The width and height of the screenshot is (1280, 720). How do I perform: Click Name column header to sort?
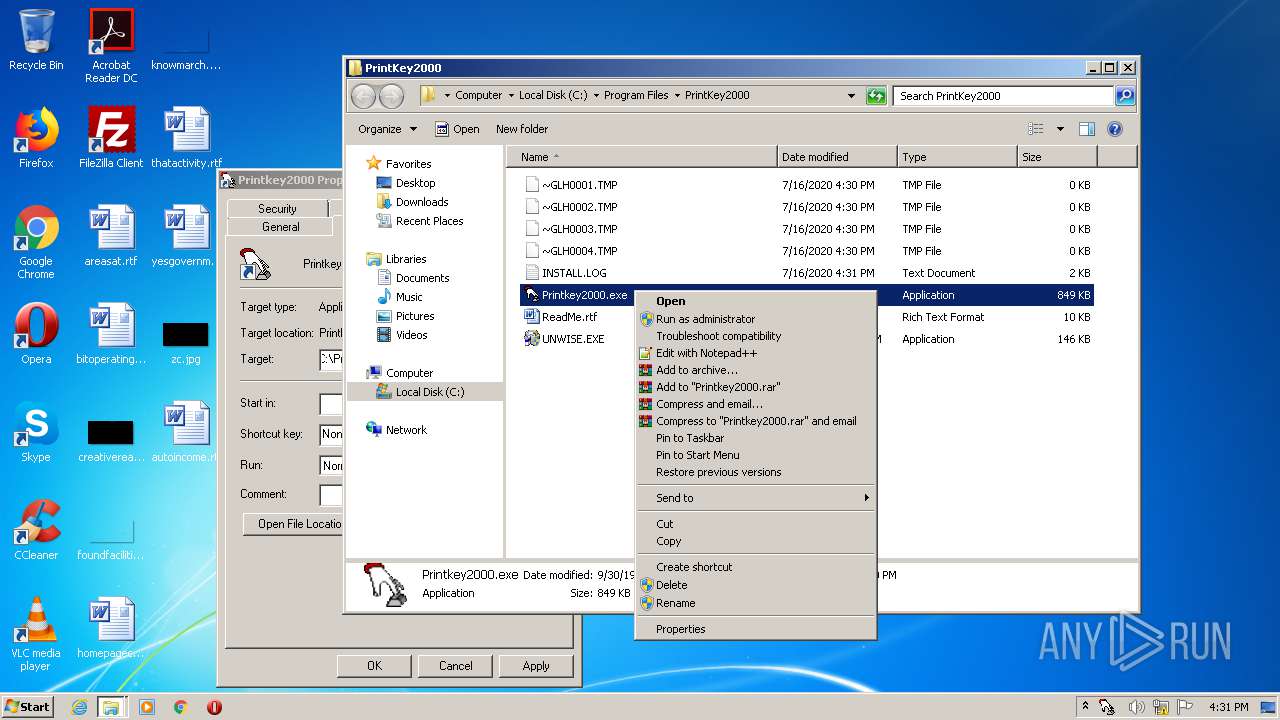click(641, 157)
